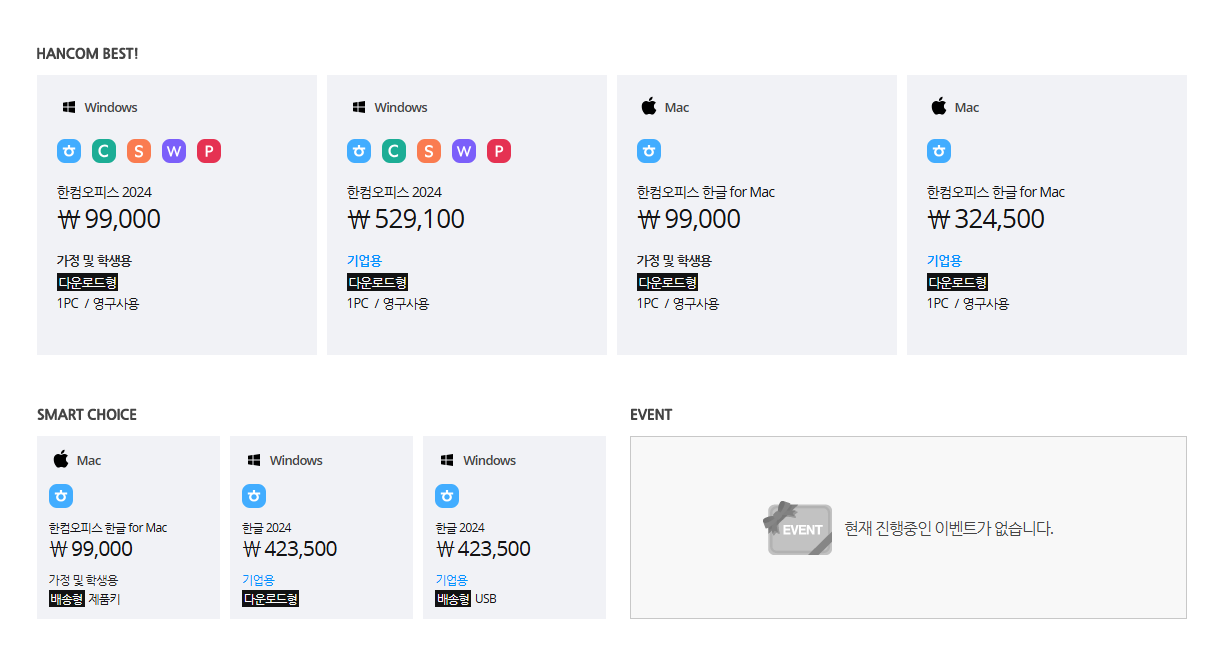Click the green C Cell icon in the ₩529,100 card
The height and width of the screenshot is (654, 1220).
(394, 151)
